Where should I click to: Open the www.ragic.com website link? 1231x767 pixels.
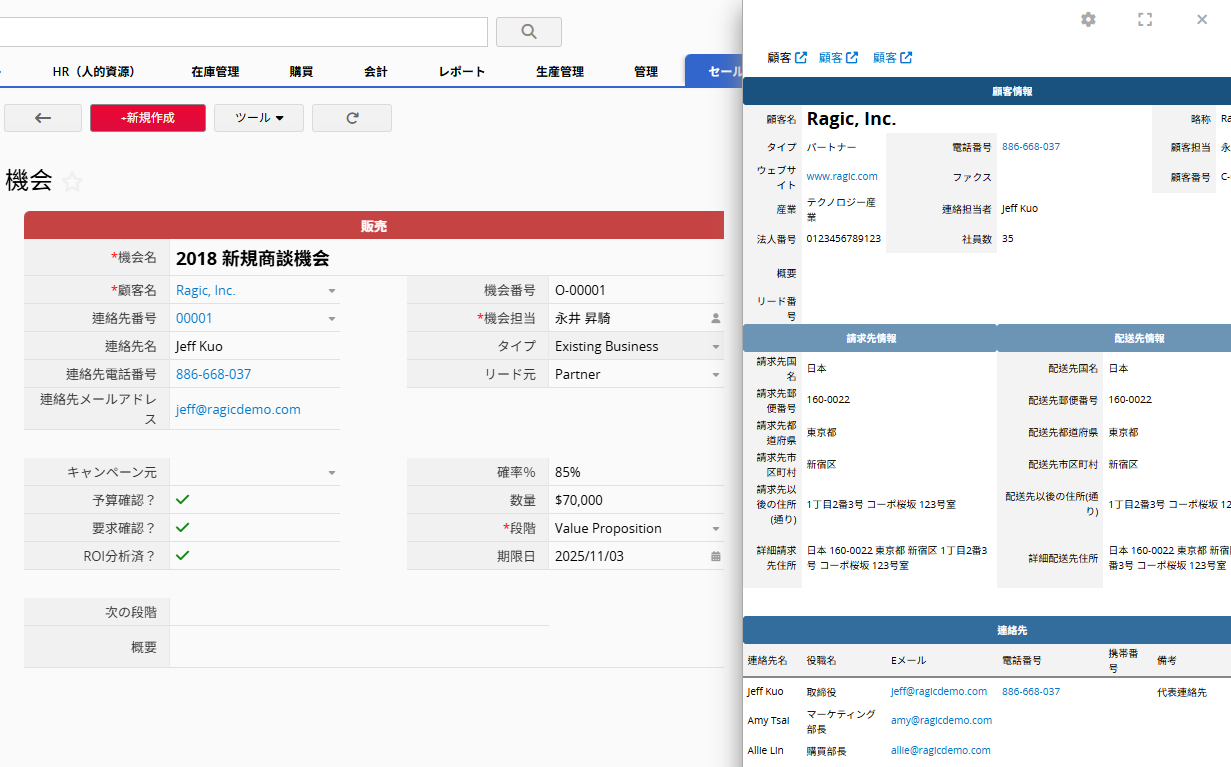click(841, 176)
